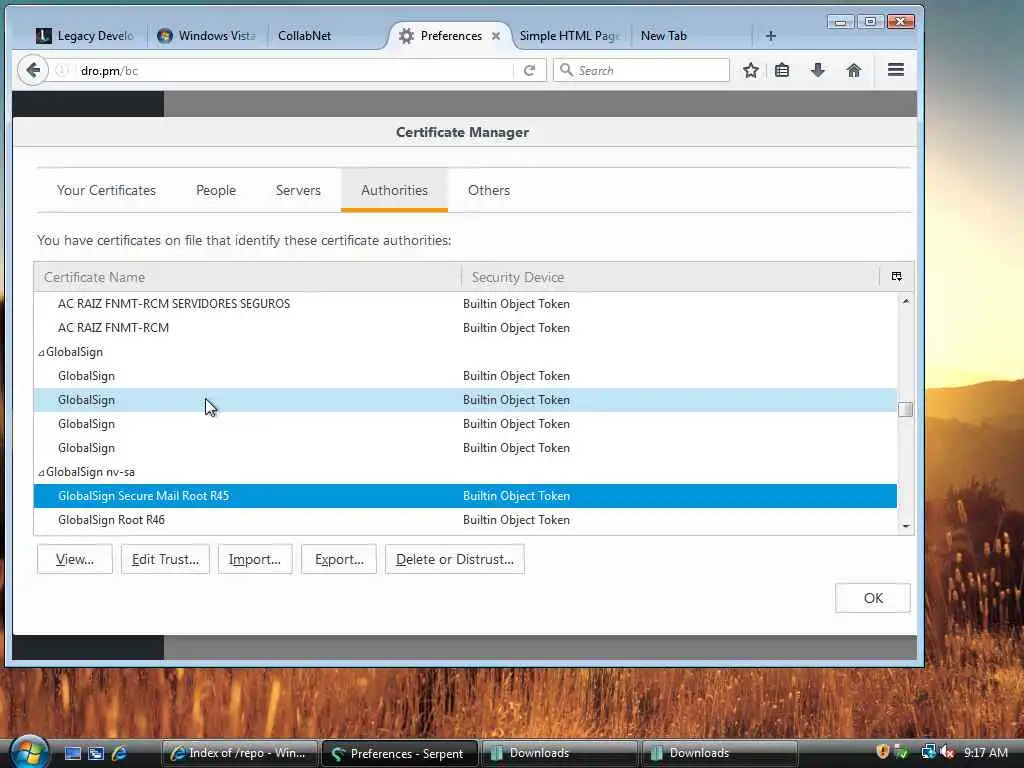1024x768 pixels.
Task: Select GlobalSign Secure Mail Root R45 row
Action: [465, 496]
